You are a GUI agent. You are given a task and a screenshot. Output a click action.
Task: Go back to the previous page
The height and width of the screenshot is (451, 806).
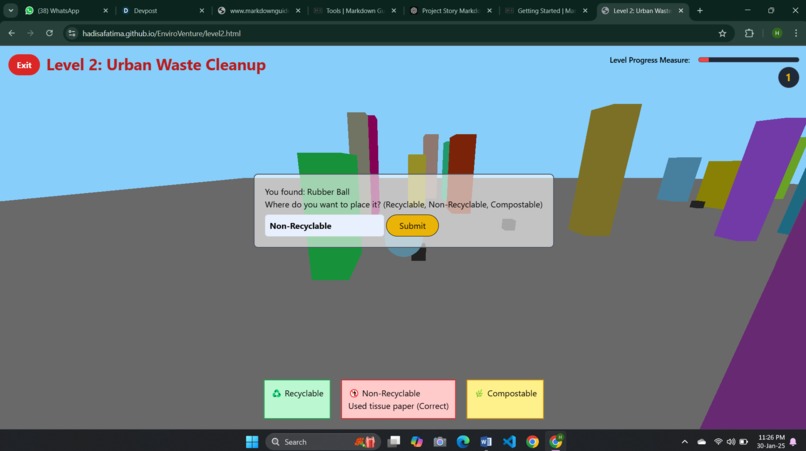(x=11, y=33)
